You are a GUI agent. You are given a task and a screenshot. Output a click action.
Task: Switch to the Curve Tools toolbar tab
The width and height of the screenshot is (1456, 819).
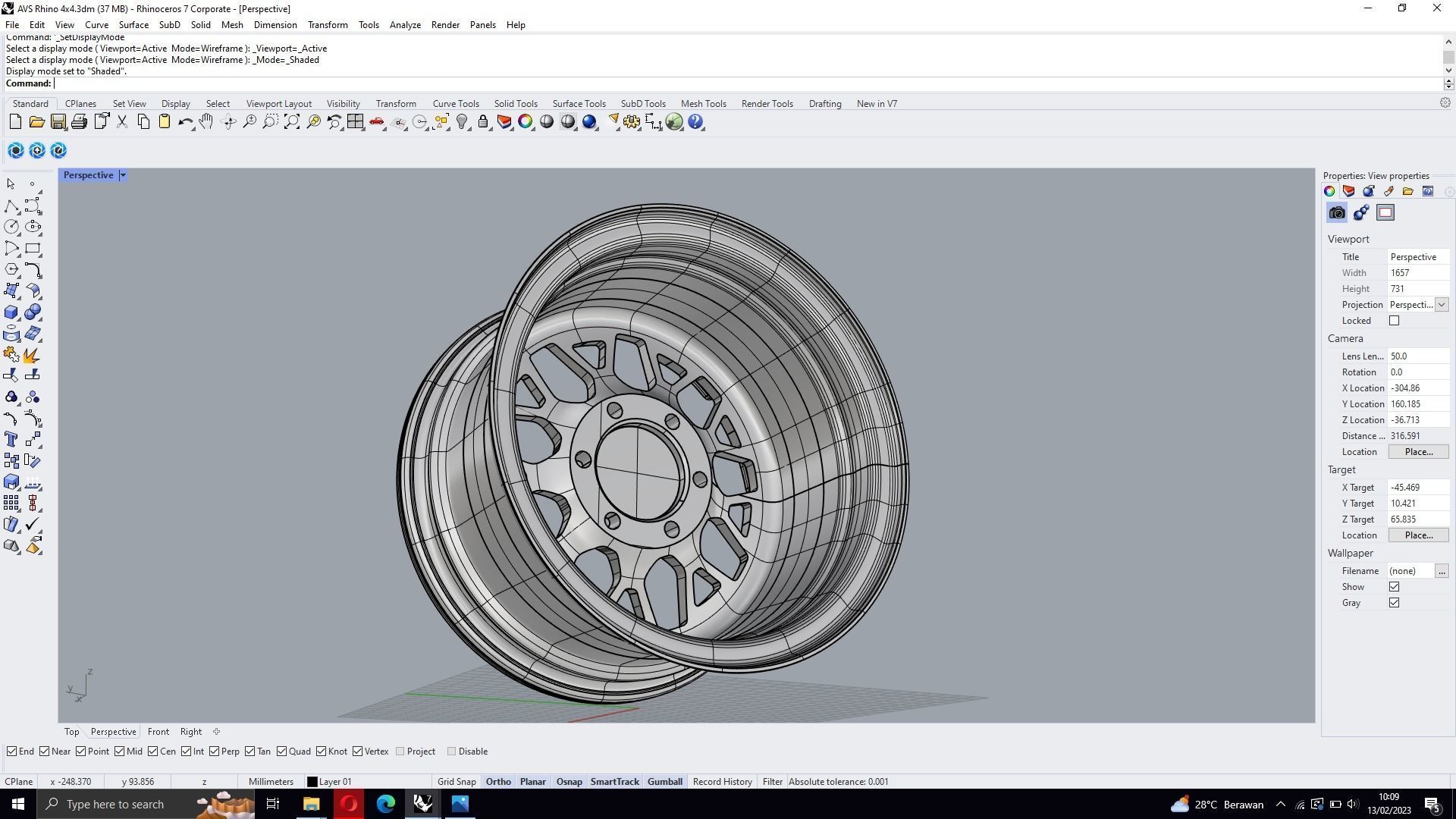pyautogui.click(x=456, y=104)
